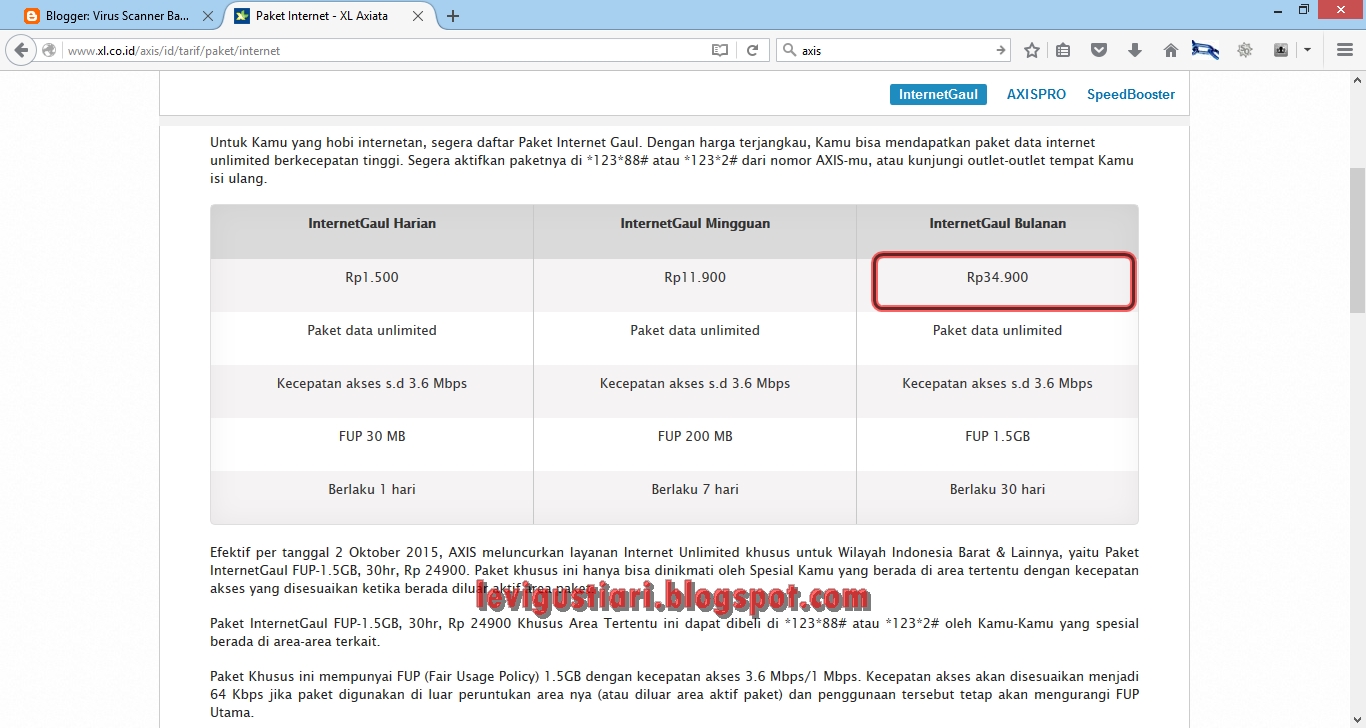Viewport: 1366px width, 728px height.
Task: Go back with the browser back arrow
Action: (x=21, y=50)
